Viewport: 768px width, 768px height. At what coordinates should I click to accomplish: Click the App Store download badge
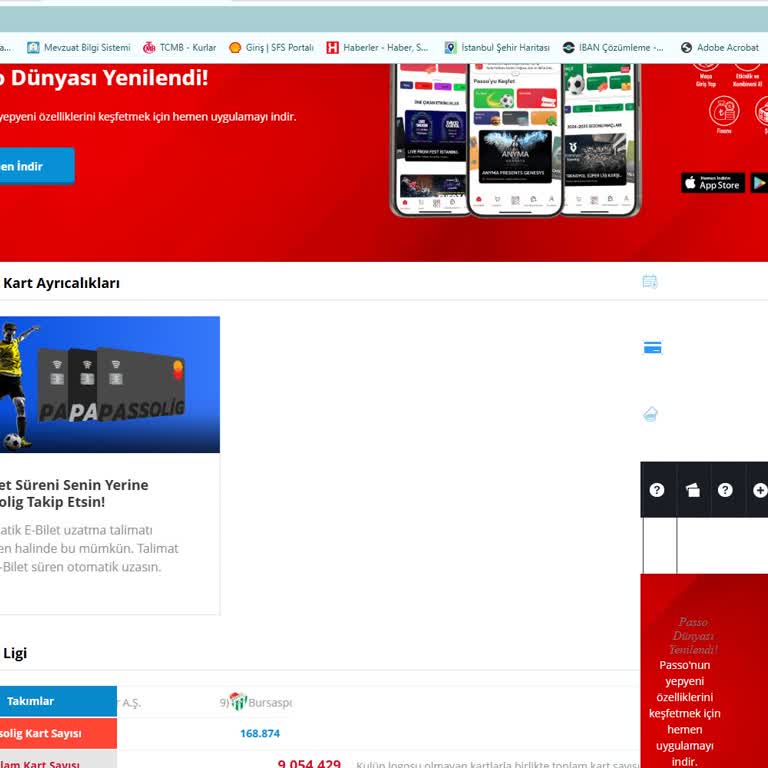click(713, 183)
